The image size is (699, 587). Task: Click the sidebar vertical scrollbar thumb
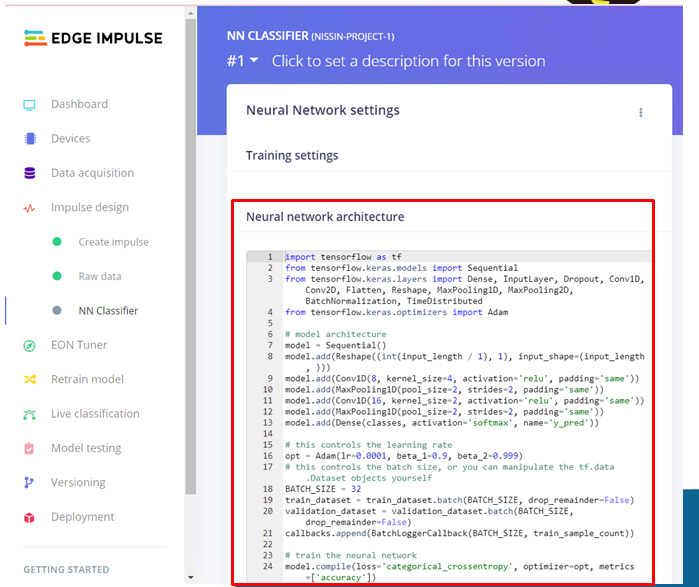(x=191, y=256)
